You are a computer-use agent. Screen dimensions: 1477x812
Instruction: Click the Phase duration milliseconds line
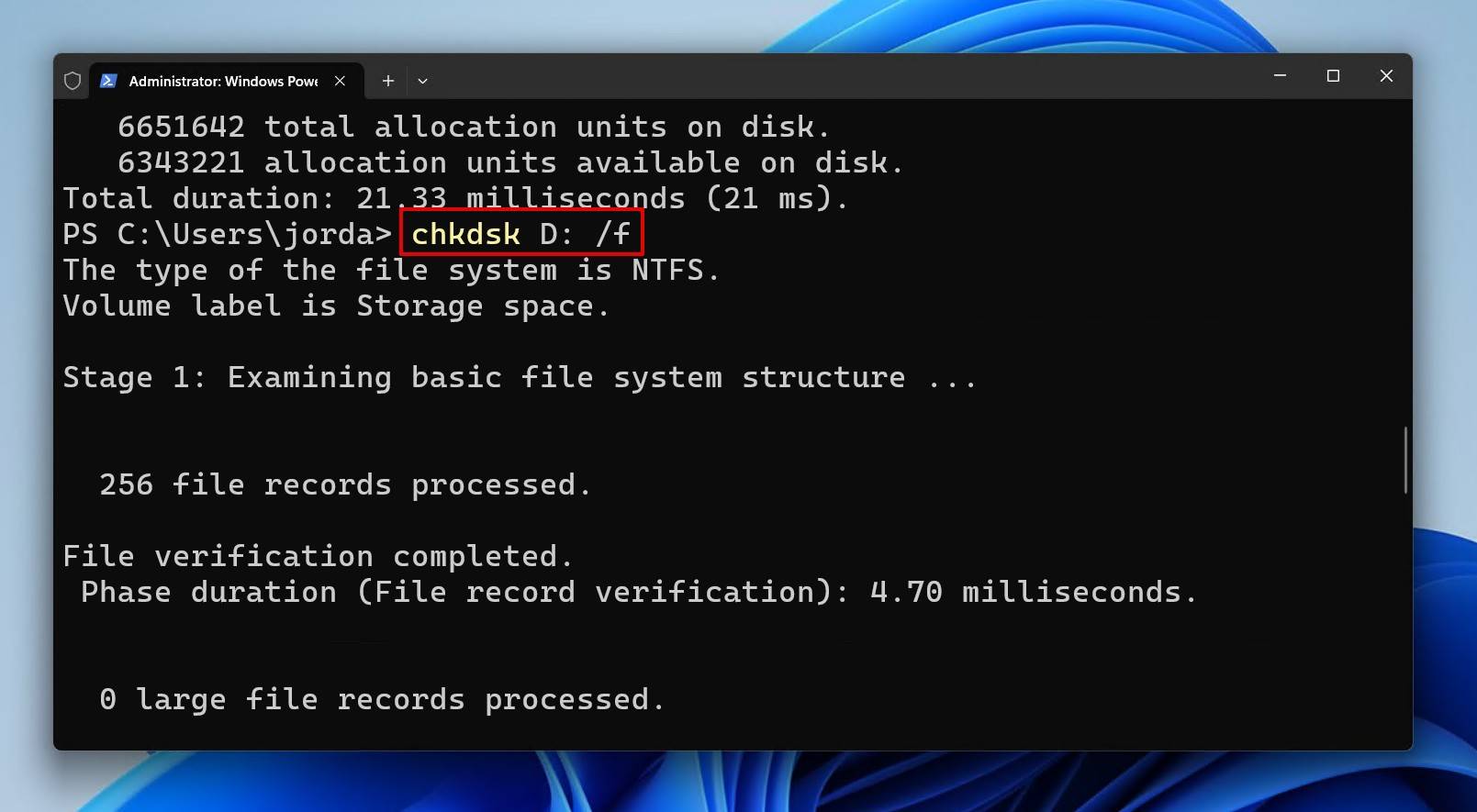[x=638, y=592]
